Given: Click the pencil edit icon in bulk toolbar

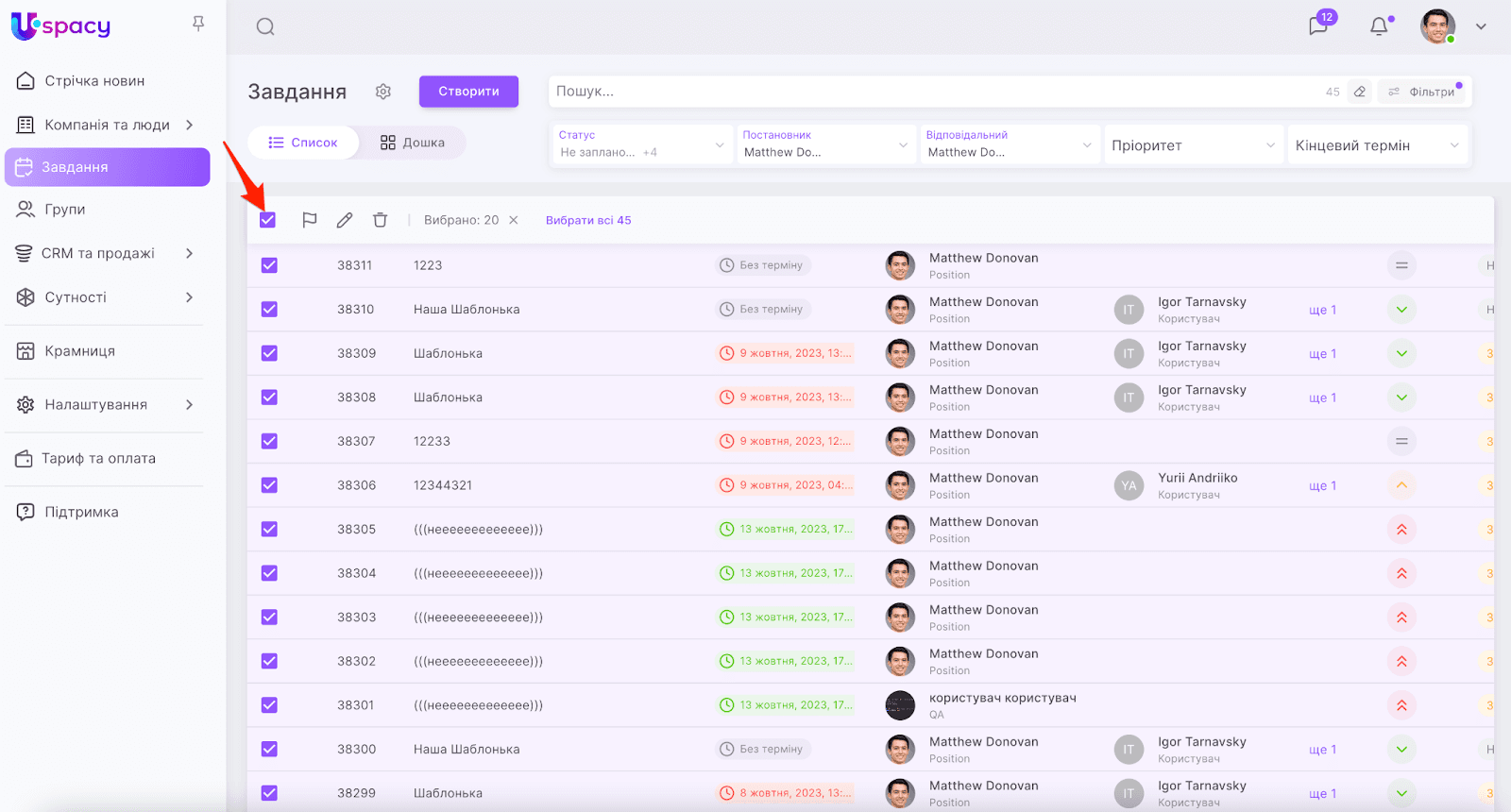Looking at the screenshot, I should point(345,220).
